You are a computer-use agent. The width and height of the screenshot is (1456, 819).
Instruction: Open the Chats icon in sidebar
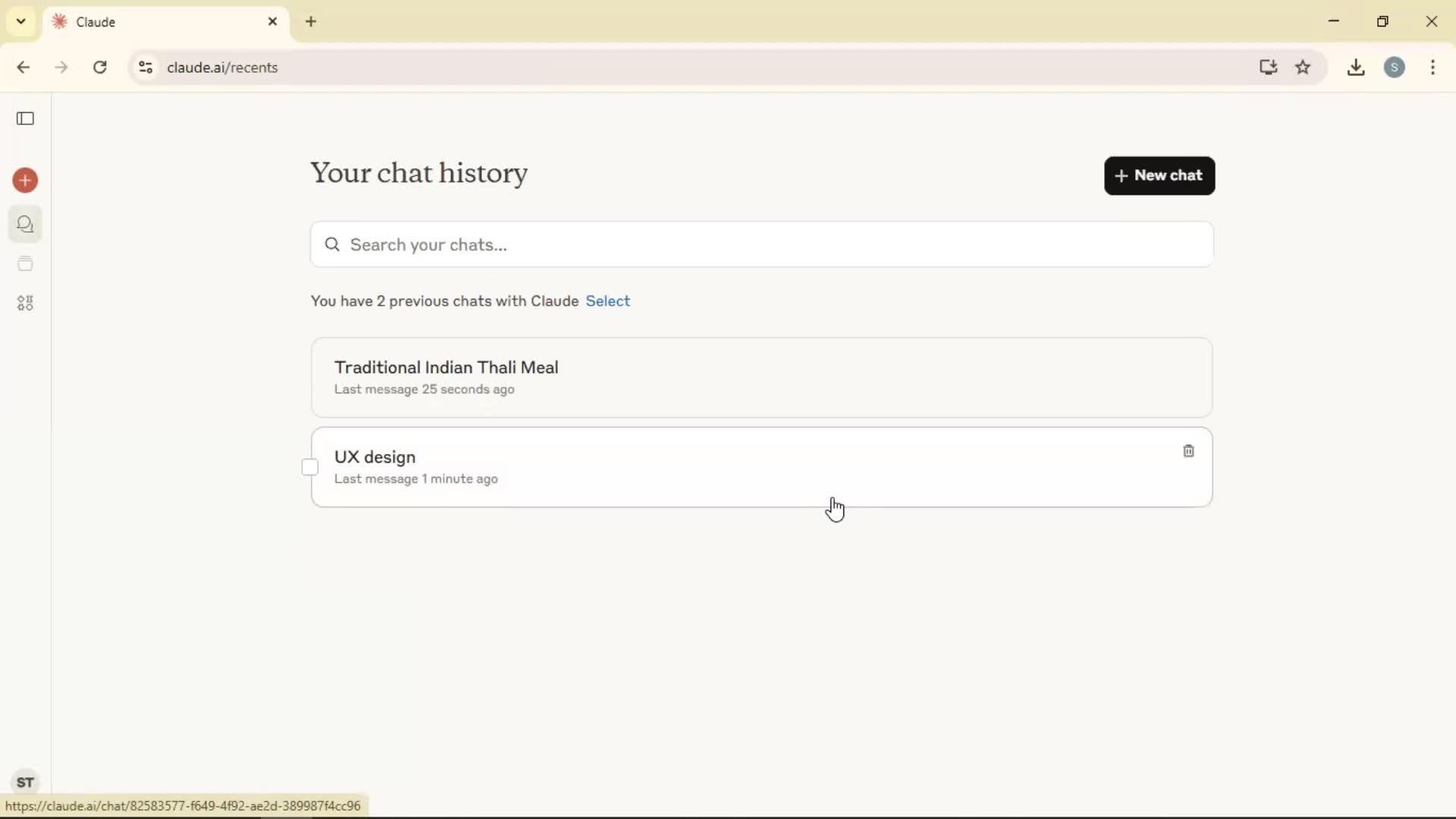(x=25, y=224)
